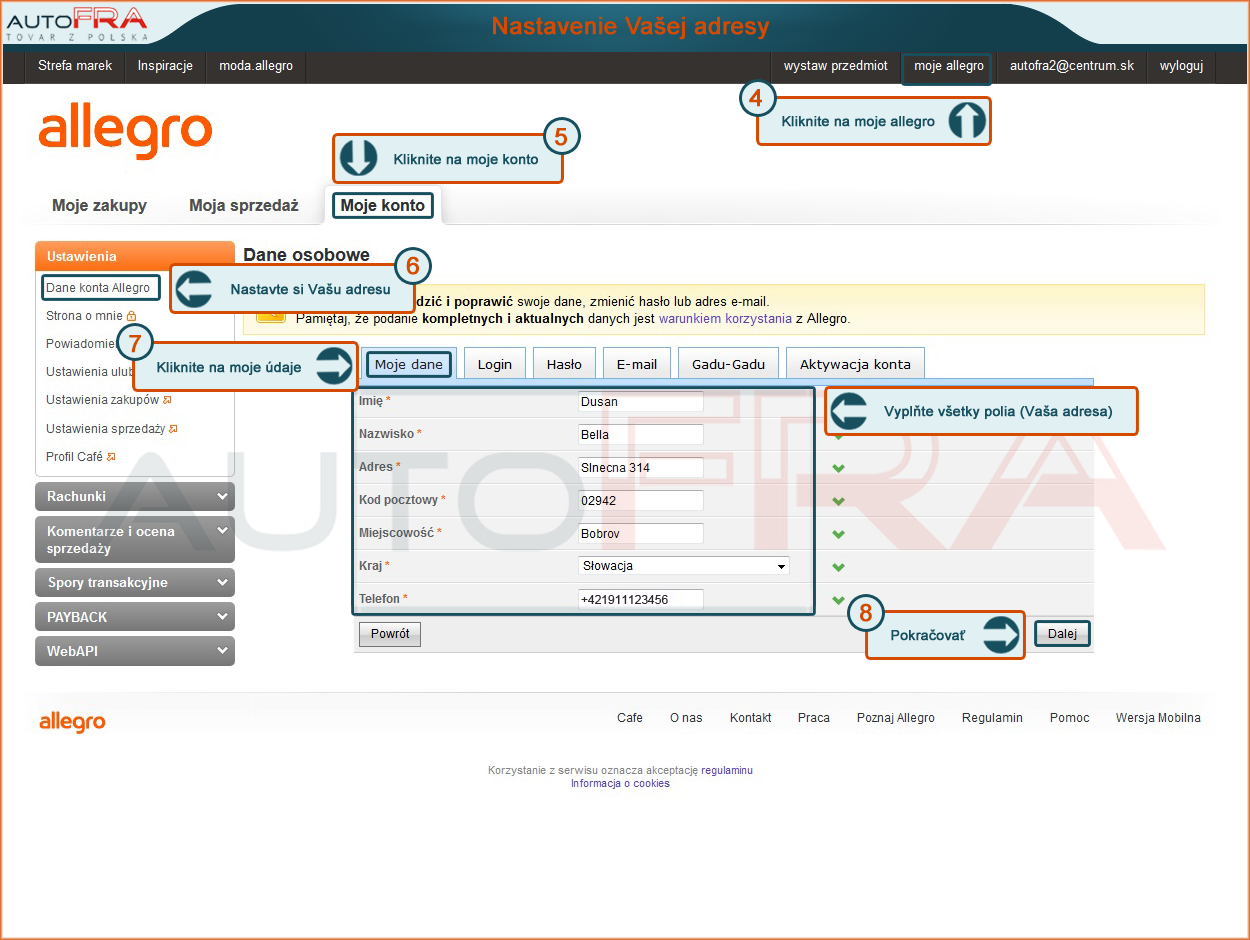Expand the PAYBACK sidebar section
Screen dimensions: 1250x940
pos(135,617)
